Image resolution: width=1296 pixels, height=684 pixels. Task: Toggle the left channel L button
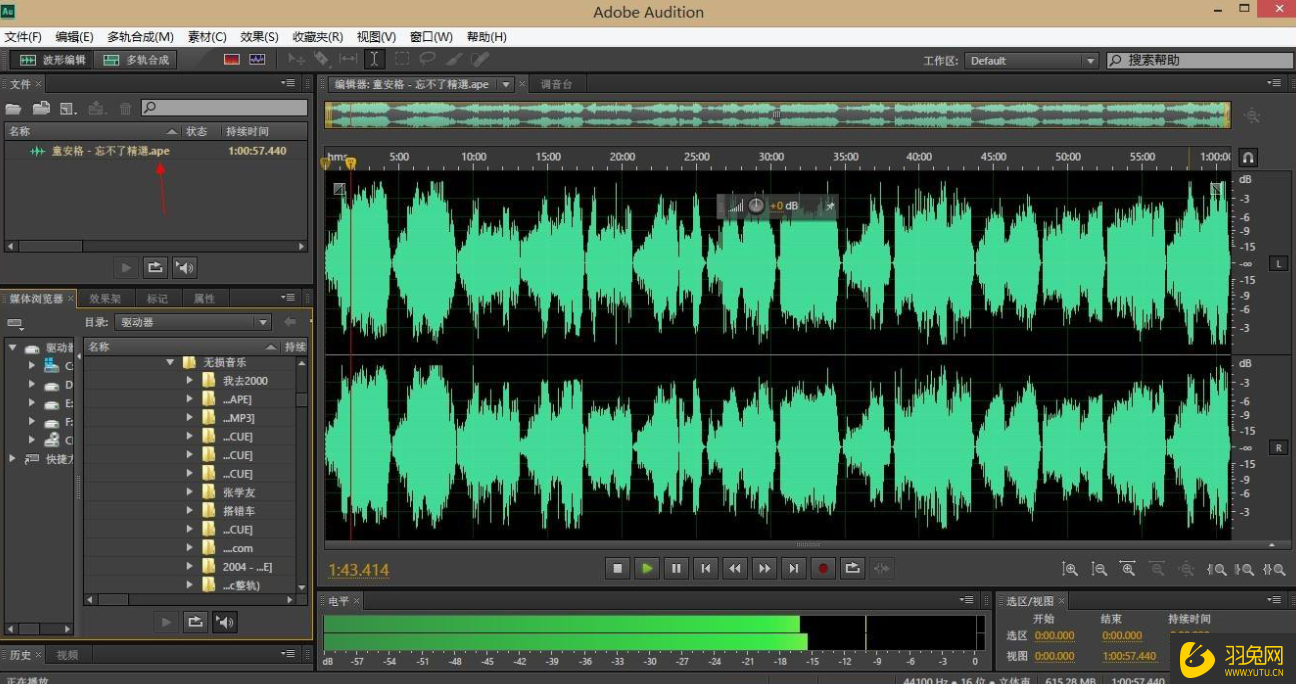click(x=1278, y=263)
